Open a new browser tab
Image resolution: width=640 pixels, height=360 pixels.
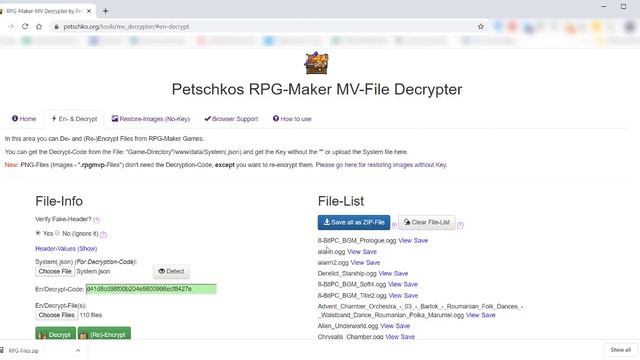tap(105, 11)
